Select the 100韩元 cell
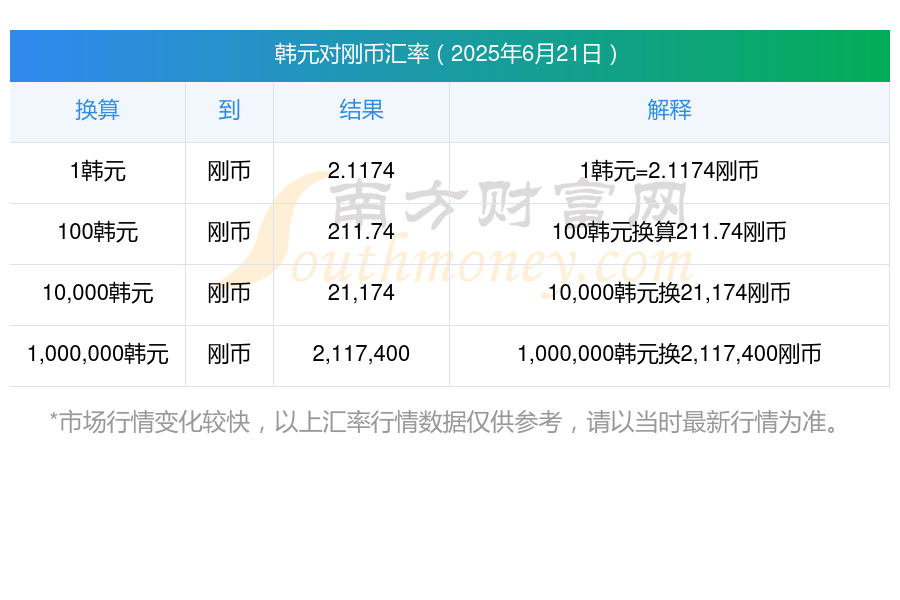 click(x=98, y=232)
